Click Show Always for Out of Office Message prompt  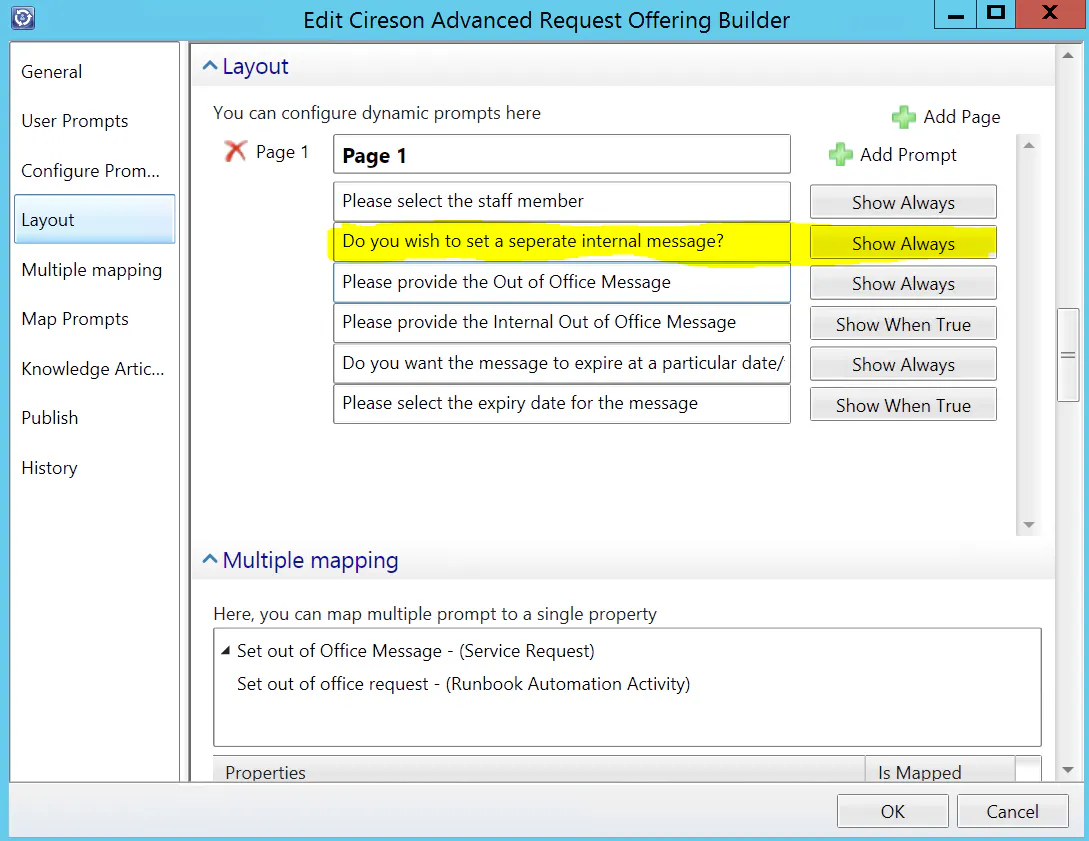tap(903, 283)
